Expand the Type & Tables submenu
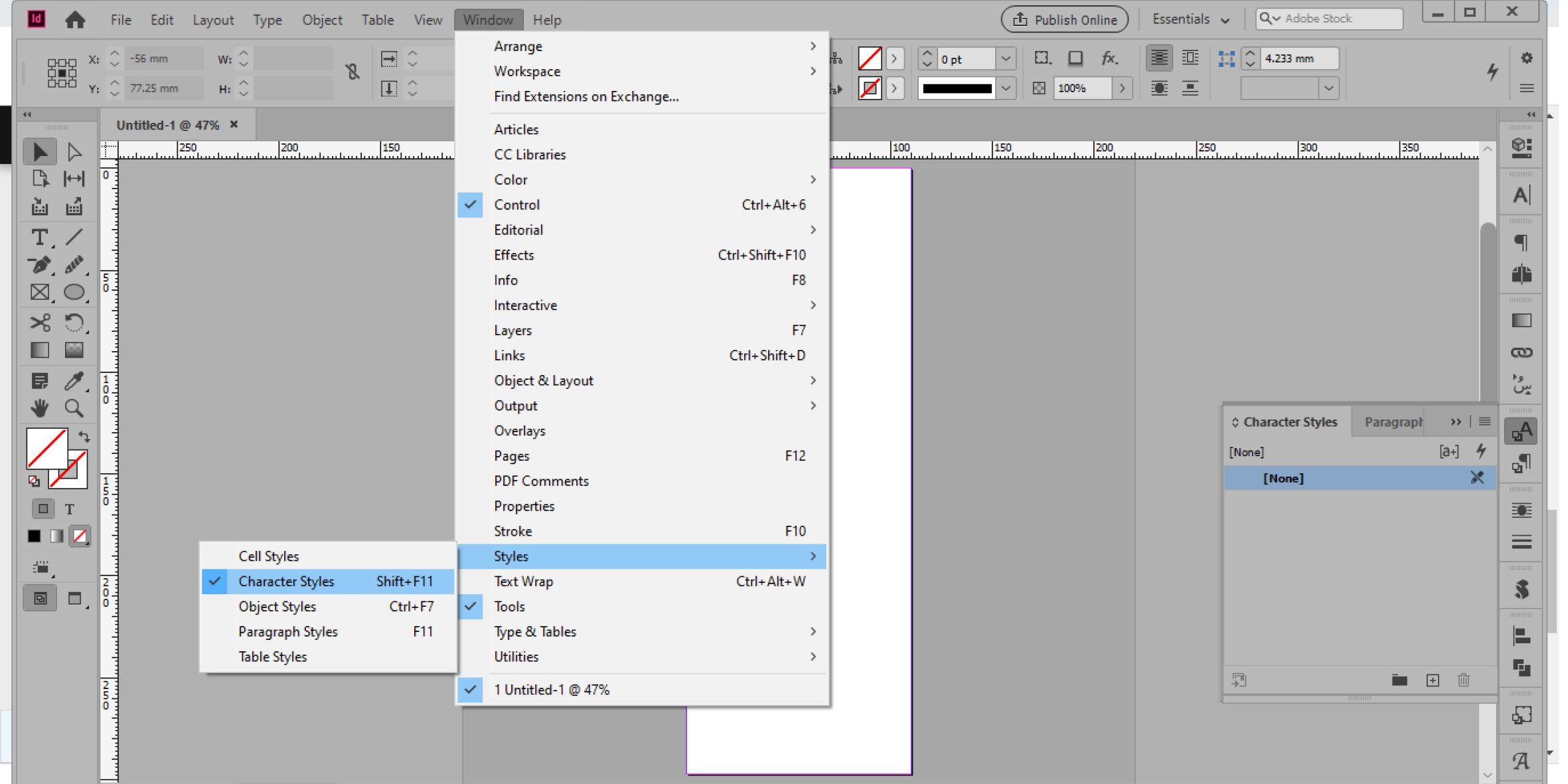Viewport: 1568px width, 784px height. click(535, 631)
